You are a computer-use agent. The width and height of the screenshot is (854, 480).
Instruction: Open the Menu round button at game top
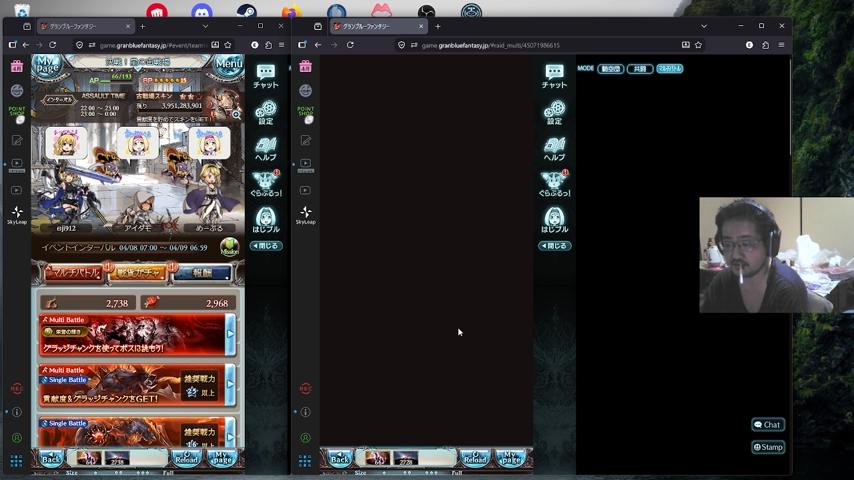point(229,65)
